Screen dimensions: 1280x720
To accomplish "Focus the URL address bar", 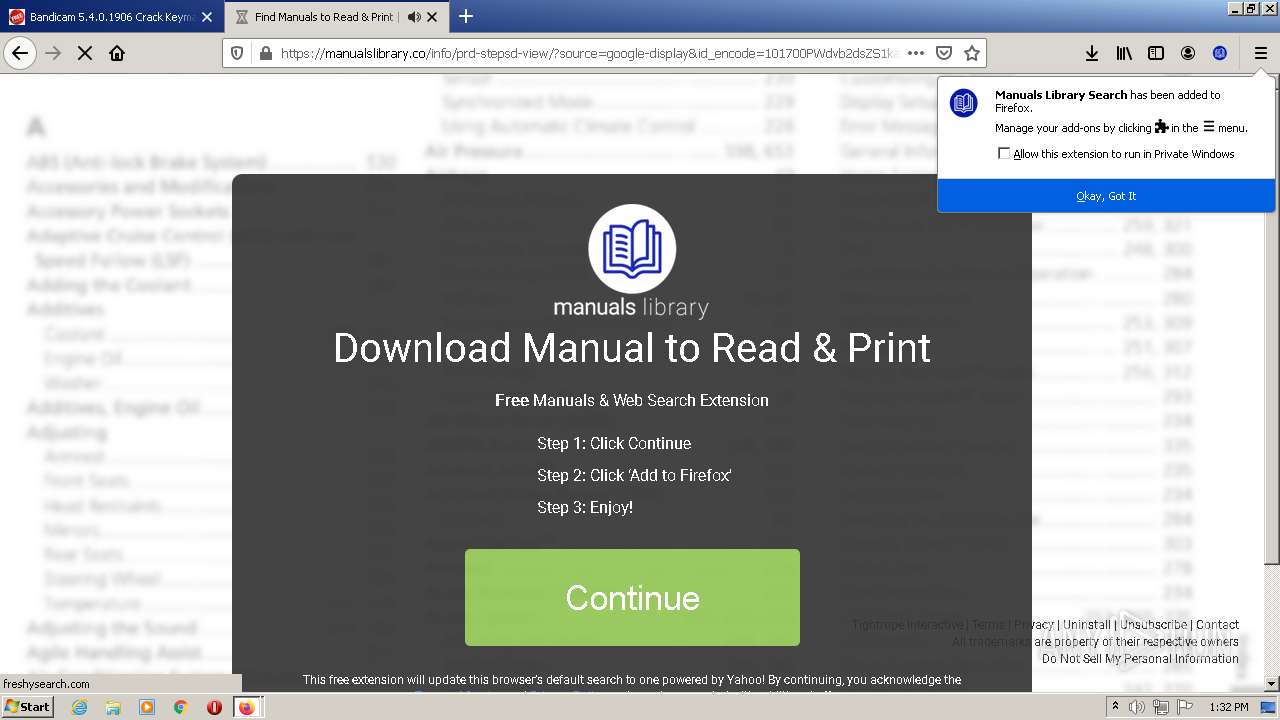I will coord(590,53).
